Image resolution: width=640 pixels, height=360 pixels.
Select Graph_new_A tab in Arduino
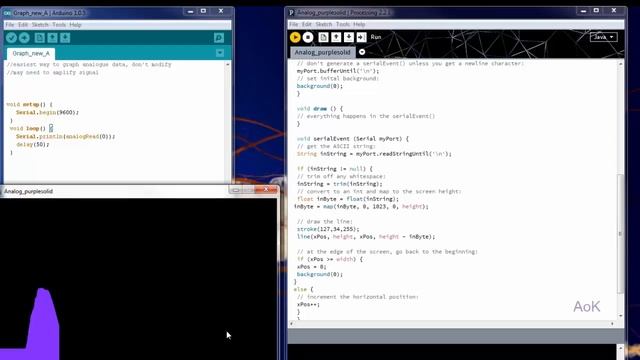(31, 53)
